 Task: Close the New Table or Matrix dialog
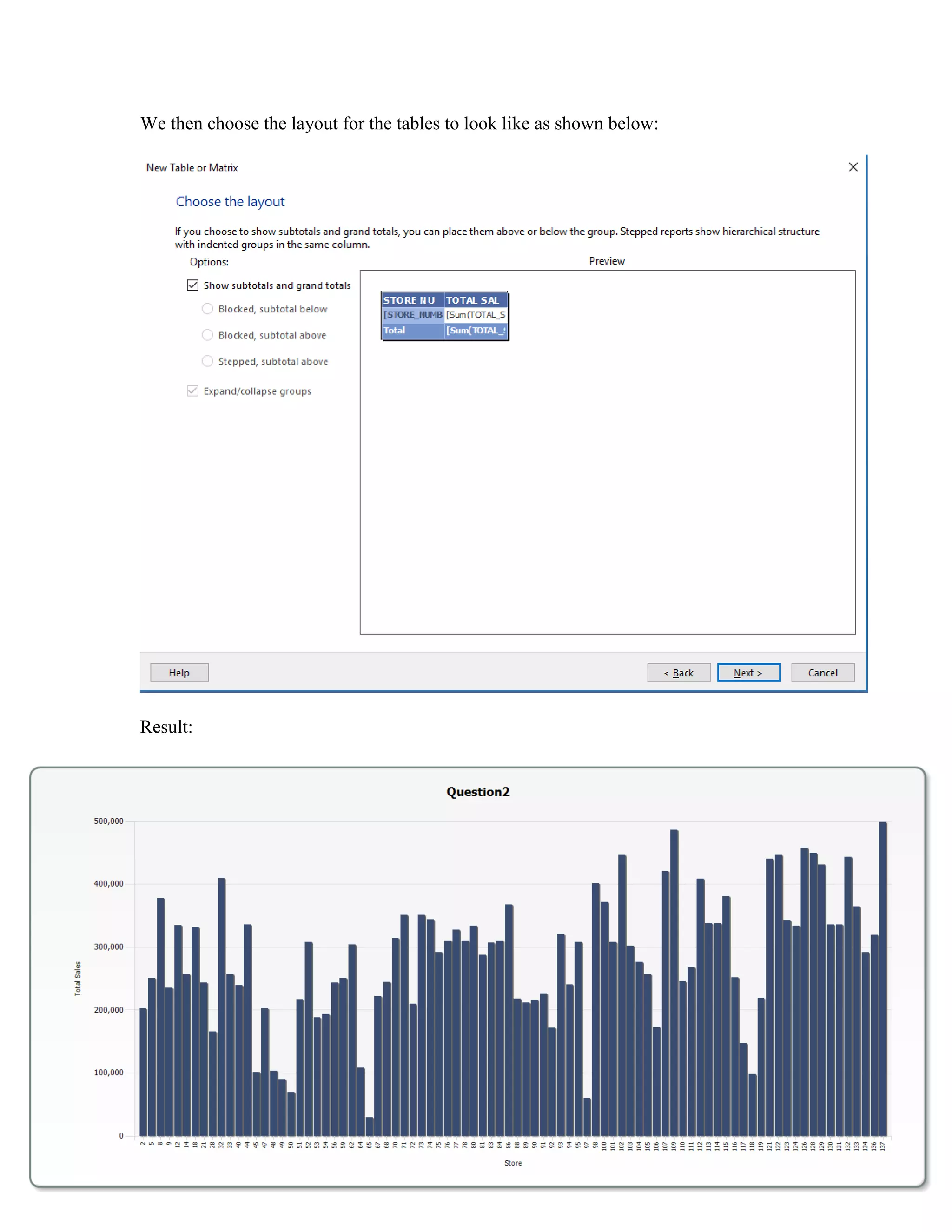[853, 167]
